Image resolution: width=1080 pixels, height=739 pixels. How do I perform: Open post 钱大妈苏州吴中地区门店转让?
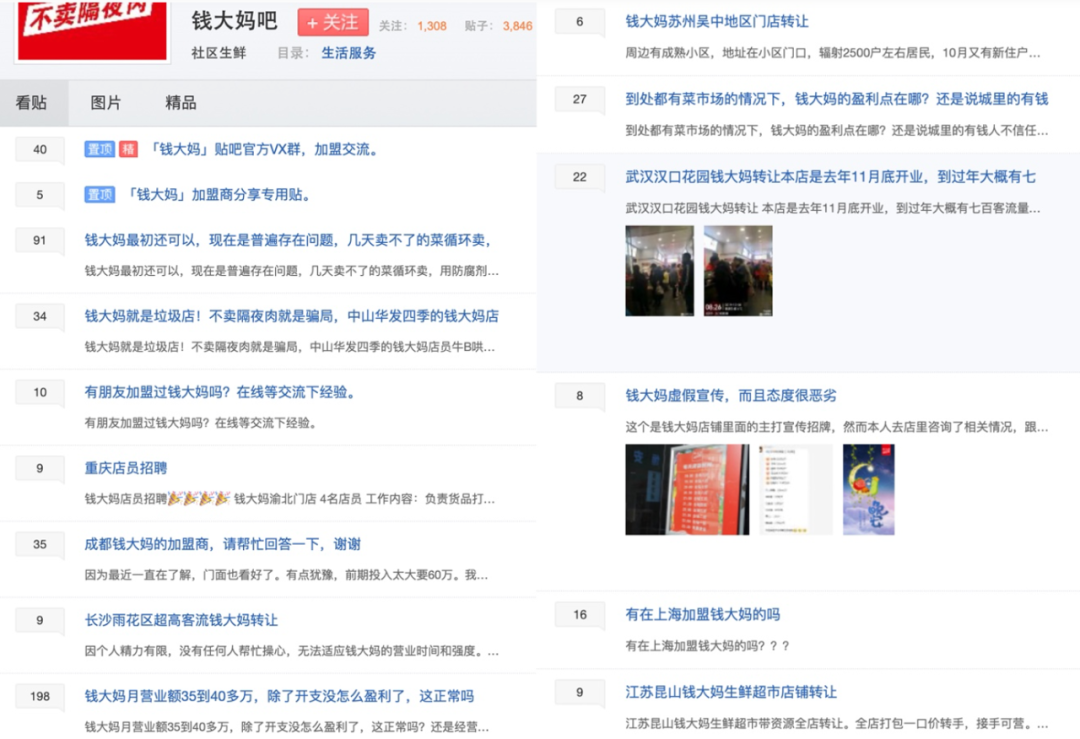[717, 22]
